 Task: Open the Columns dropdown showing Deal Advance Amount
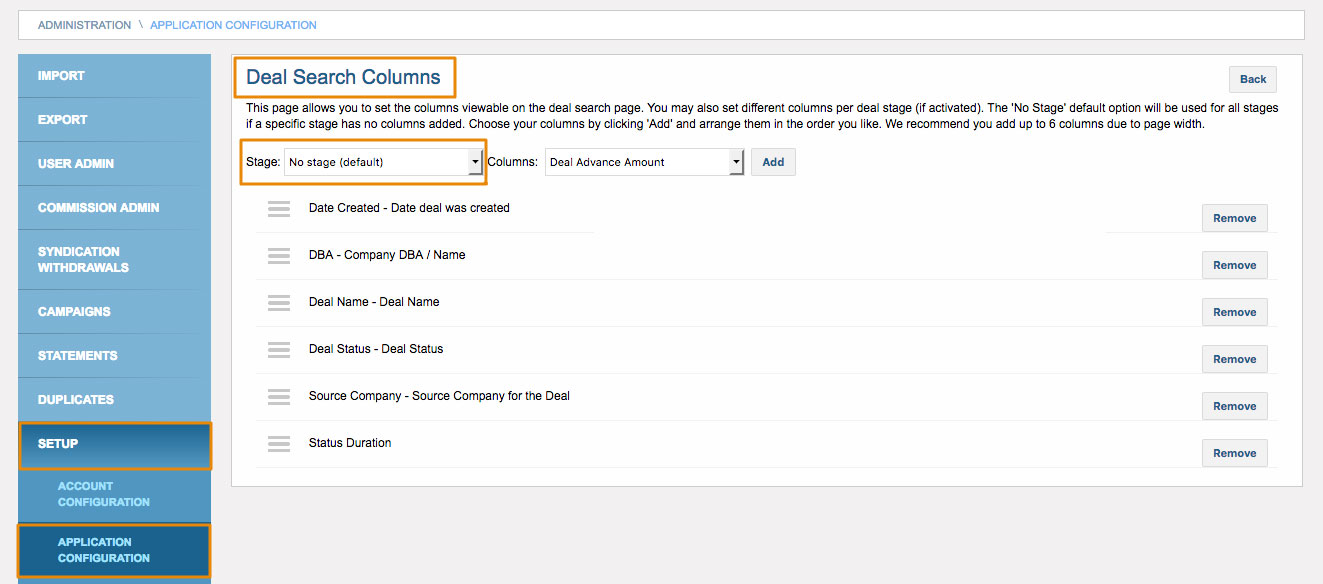coord(644,162)
